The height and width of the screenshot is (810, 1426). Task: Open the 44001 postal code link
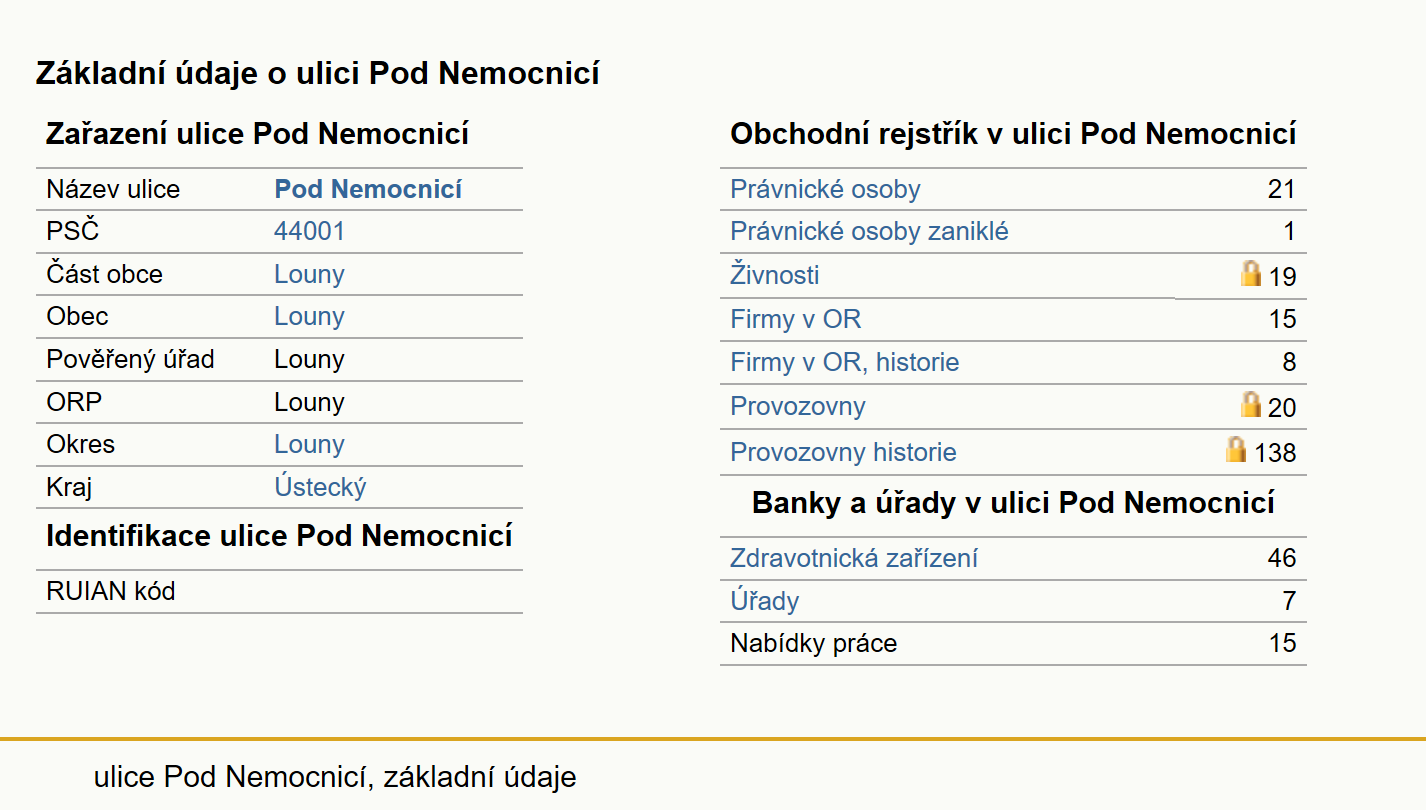309,232
